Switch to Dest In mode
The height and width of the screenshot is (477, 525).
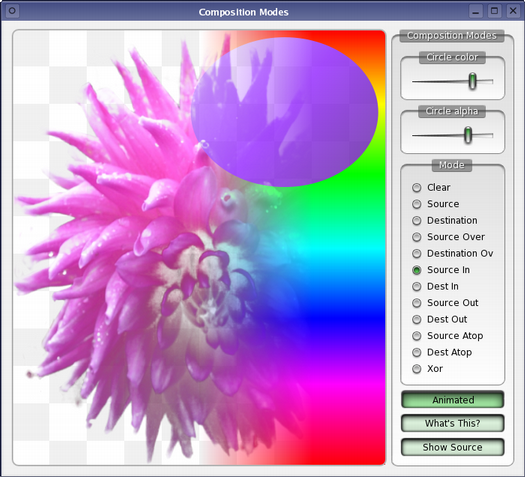(x=435, y=287)
